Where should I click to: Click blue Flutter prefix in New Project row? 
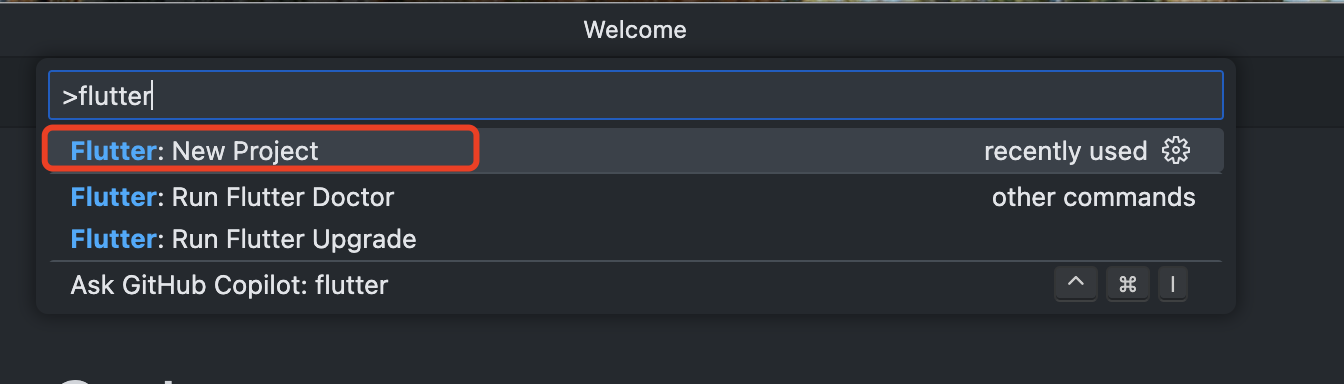[114, 151]
